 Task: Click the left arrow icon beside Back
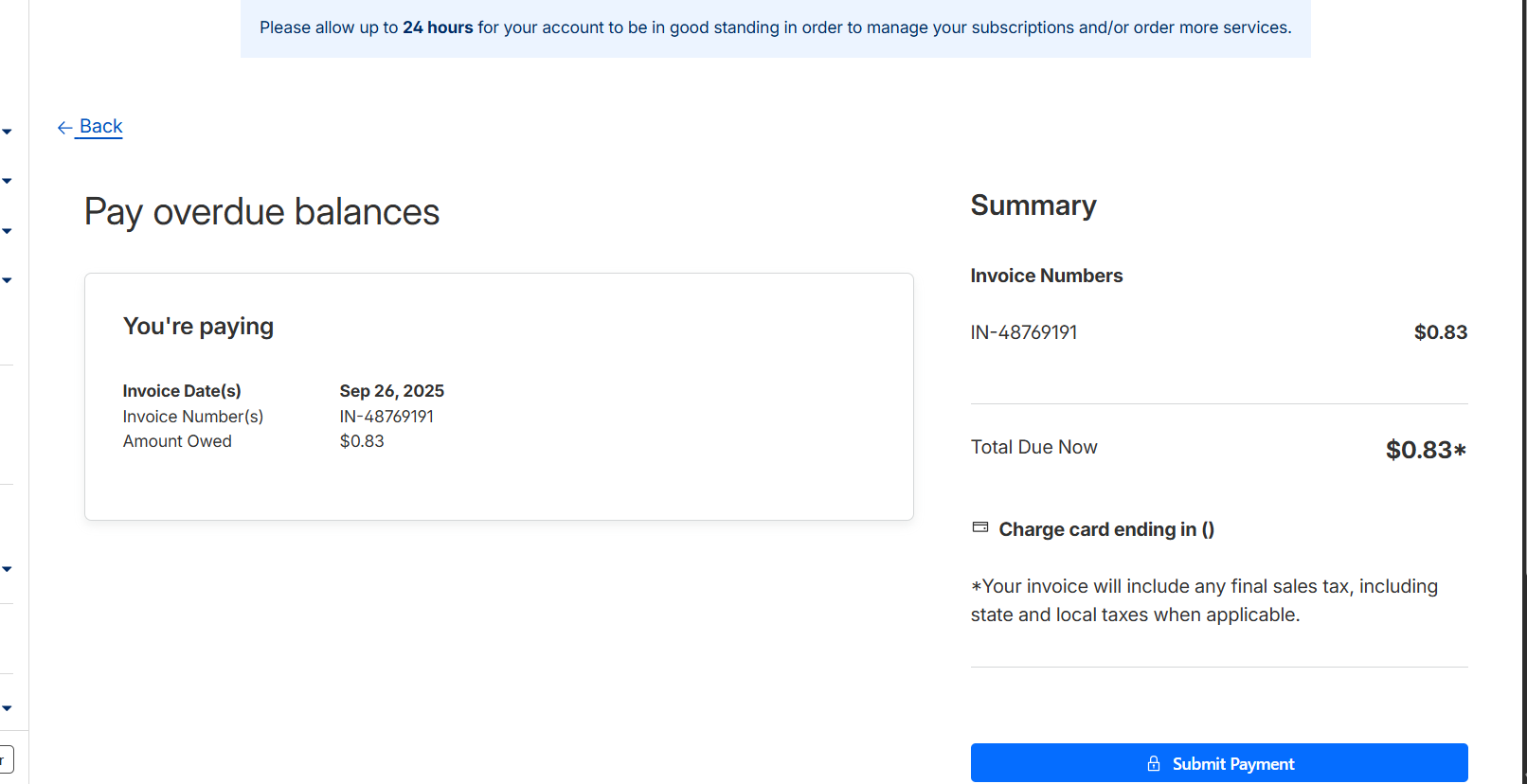64,128
